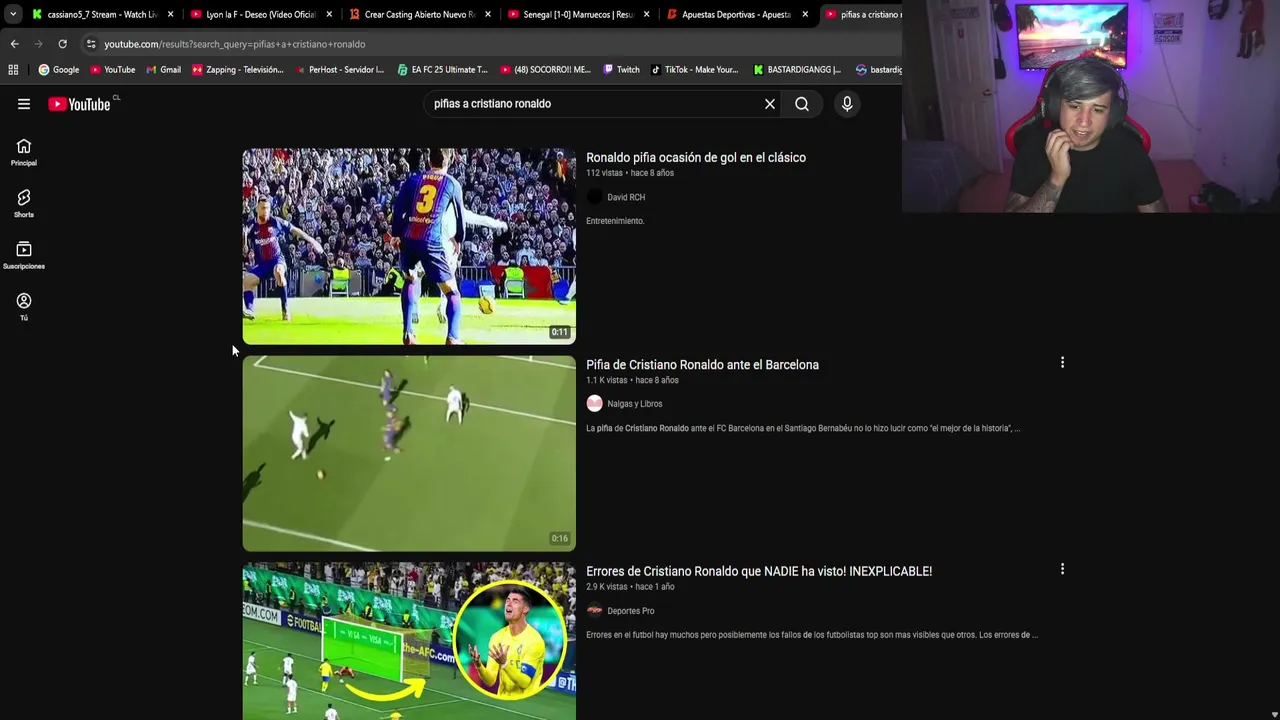
Task: Open the Zapping - Televisión bookmark
Action: pyautogui.click(x=237, y=70)
